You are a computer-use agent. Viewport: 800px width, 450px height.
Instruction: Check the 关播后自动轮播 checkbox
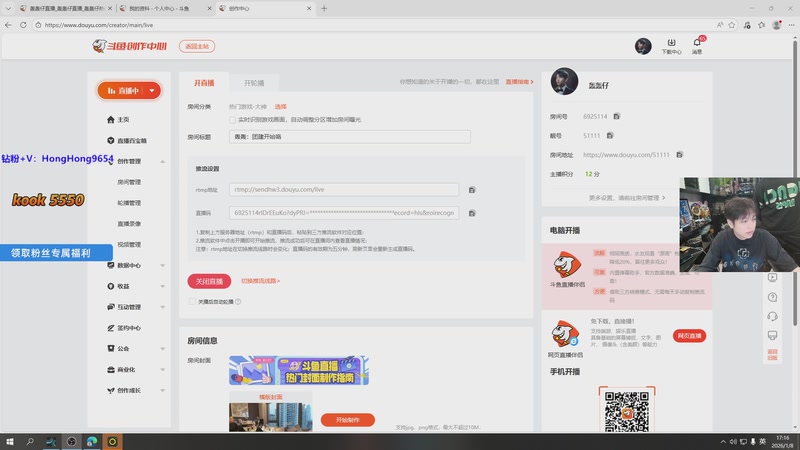(192, 301)
